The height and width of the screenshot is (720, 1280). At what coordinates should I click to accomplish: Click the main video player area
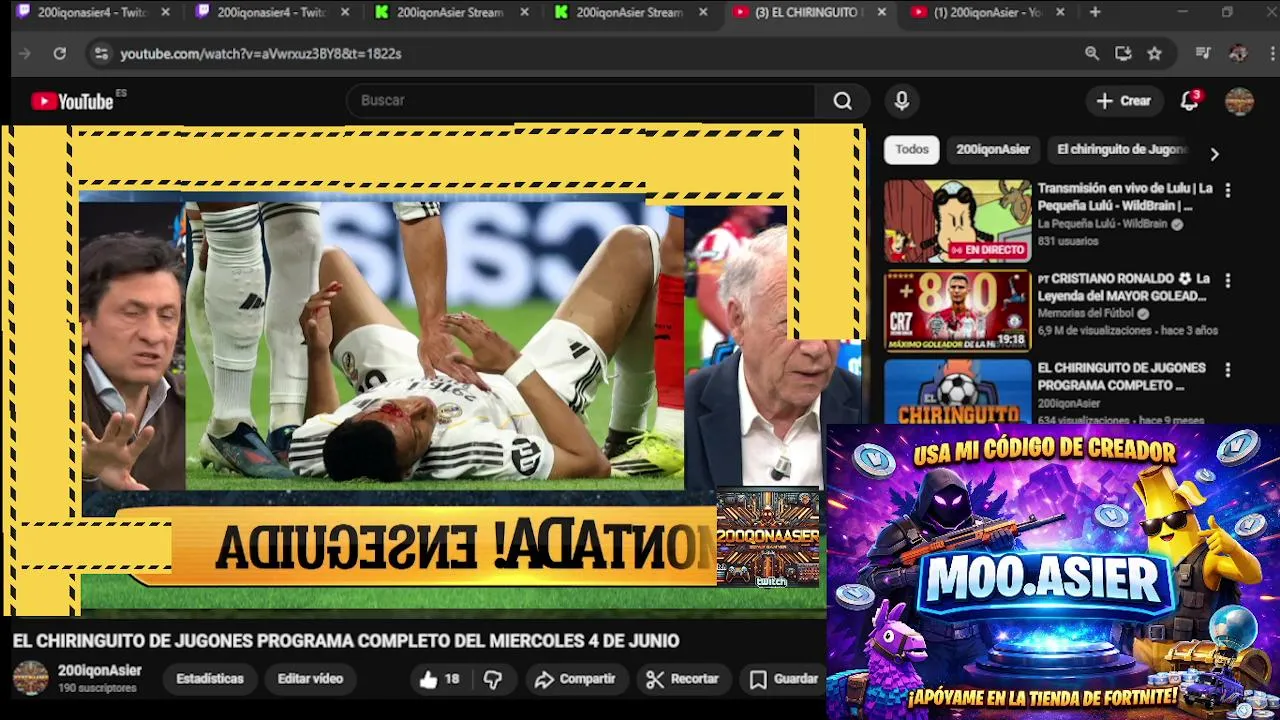point(432,370)
